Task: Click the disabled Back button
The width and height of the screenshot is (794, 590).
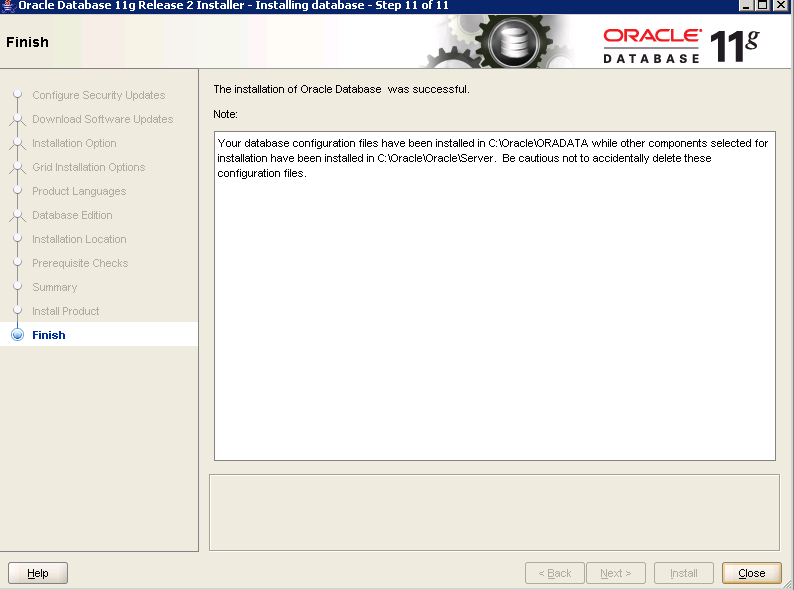Action: 554,573
